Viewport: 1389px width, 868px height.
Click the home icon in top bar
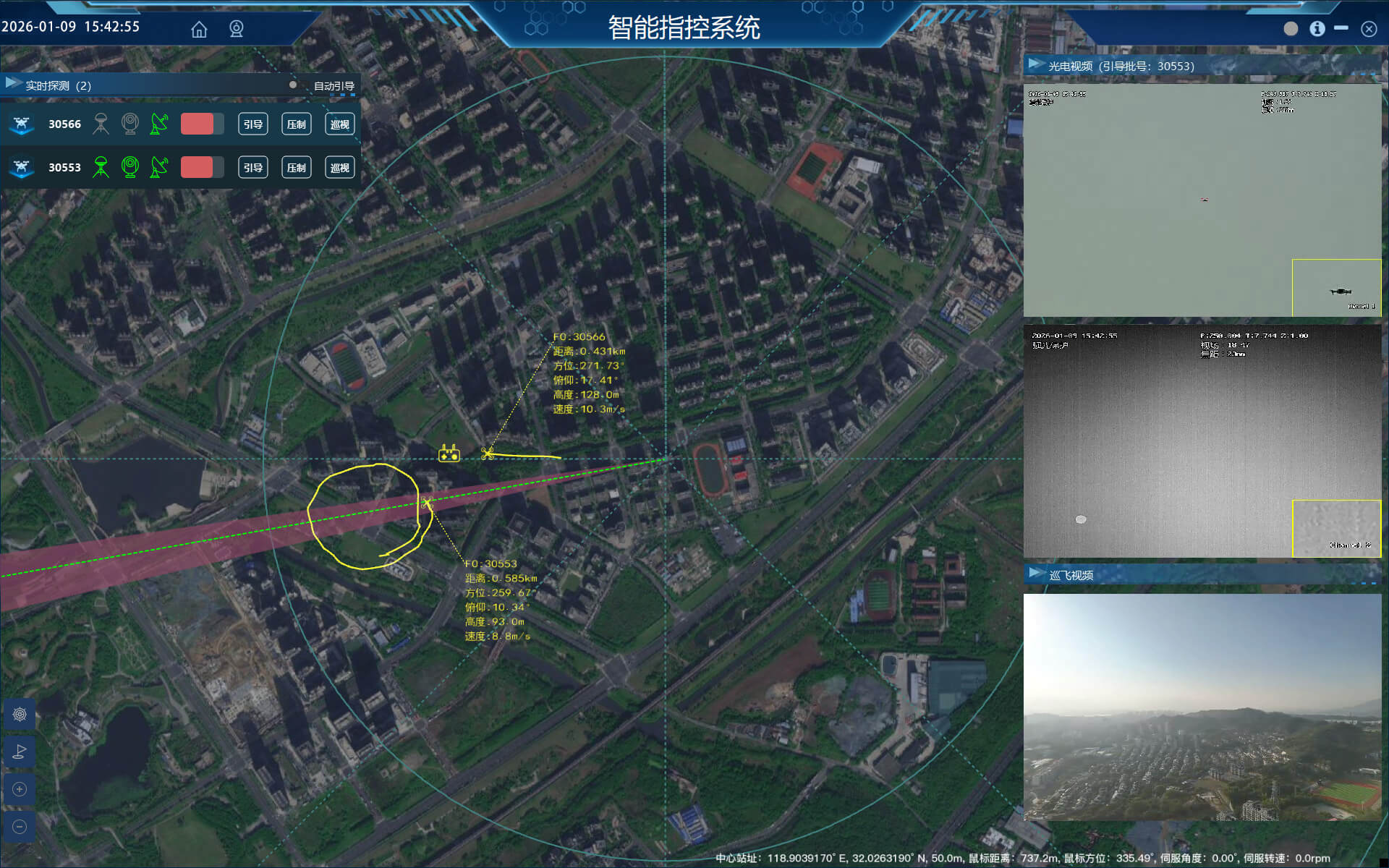[199, 29]
